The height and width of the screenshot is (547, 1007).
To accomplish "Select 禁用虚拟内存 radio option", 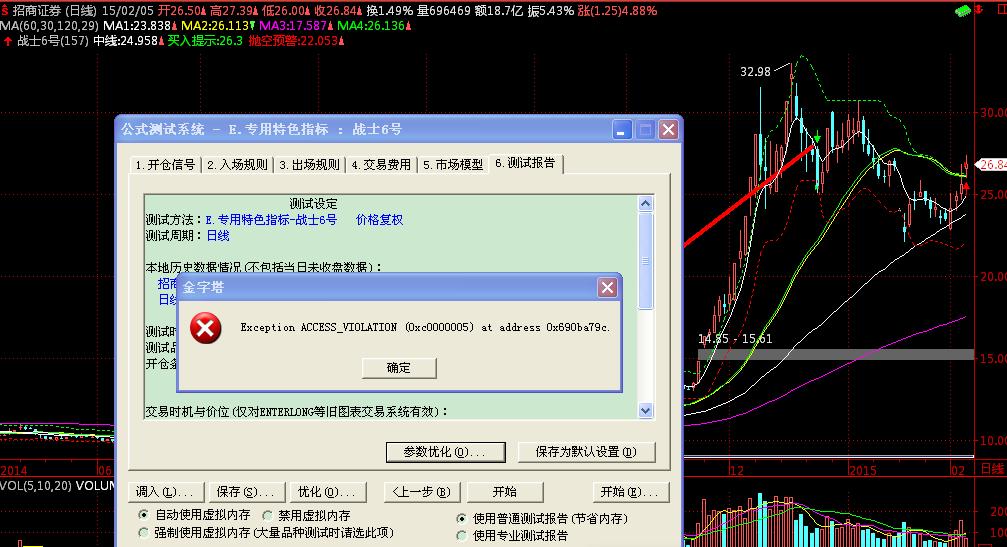I will tap(267, 516).
